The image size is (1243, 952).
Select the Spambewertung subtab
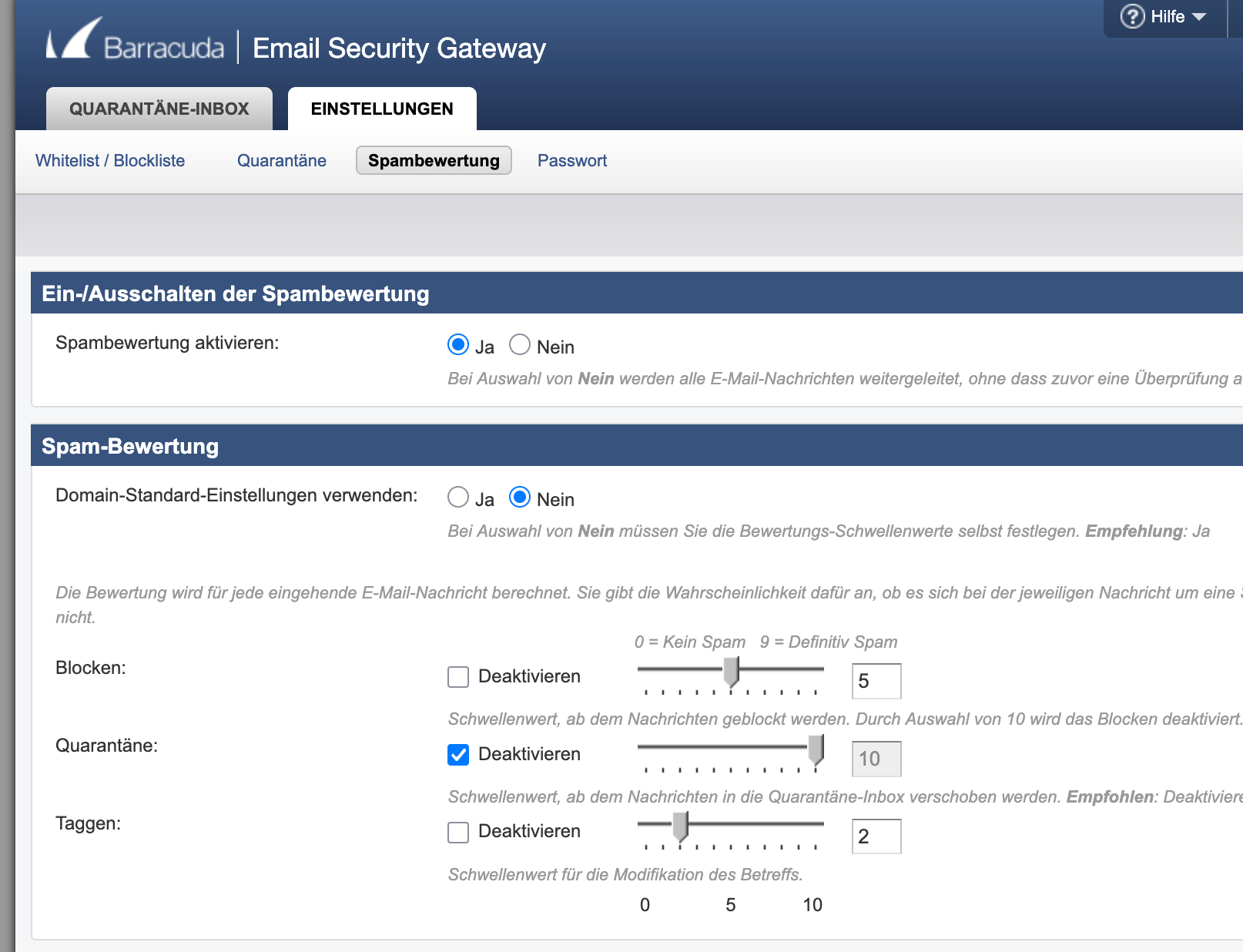point(434,160)
